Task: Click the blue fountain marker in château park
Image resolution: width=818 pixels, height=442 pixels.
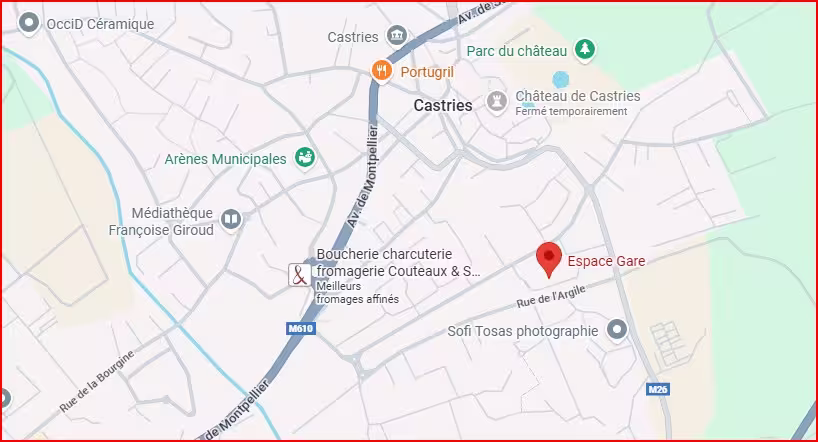Action: [561, 79]
